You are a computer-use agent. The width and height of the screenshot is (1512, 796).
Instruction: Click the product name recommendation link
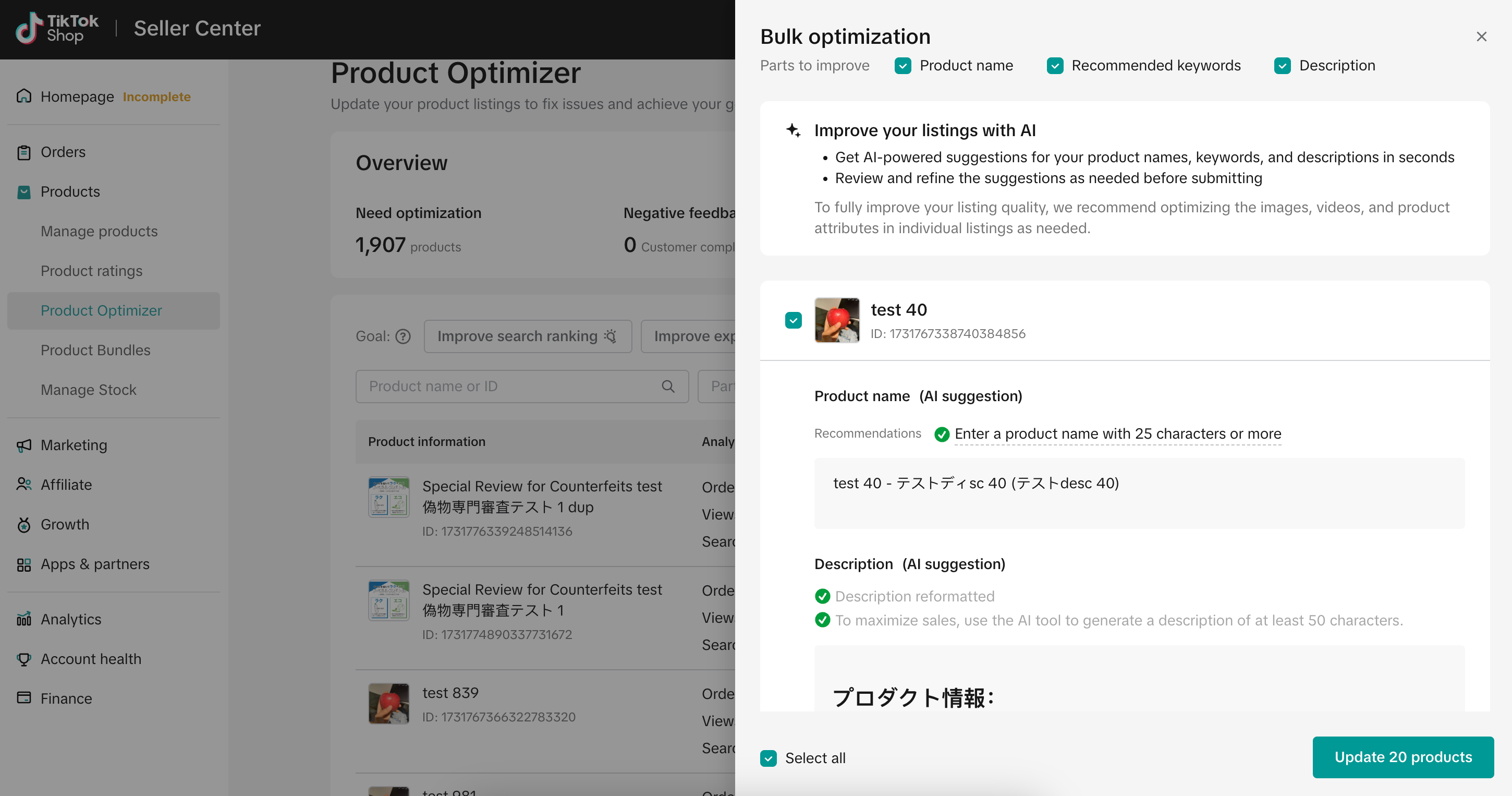click(1117, 434)
